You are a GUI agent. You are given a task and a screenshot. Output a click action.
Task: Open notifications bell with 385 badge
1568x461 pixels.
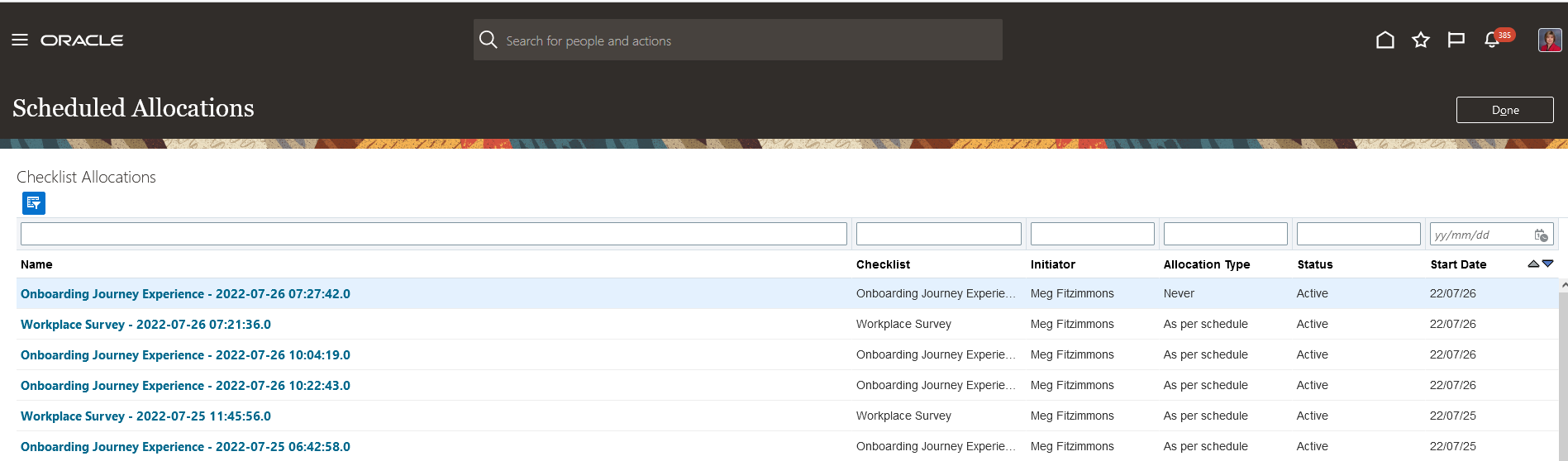[x=1493, y=40]
